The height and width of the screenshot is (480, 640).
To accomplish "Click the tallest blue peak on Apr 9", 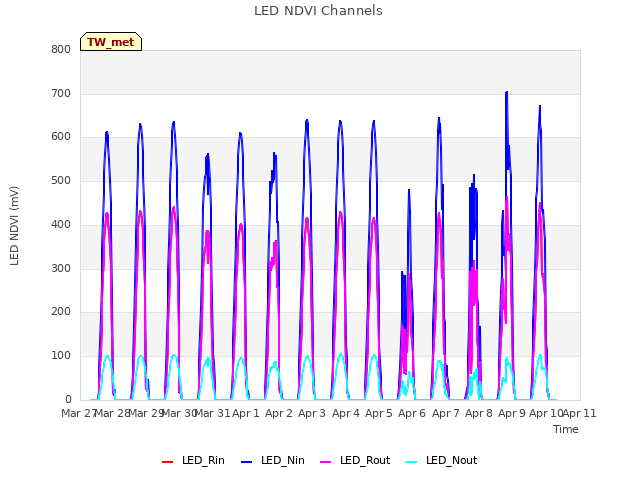I will 507,92.
